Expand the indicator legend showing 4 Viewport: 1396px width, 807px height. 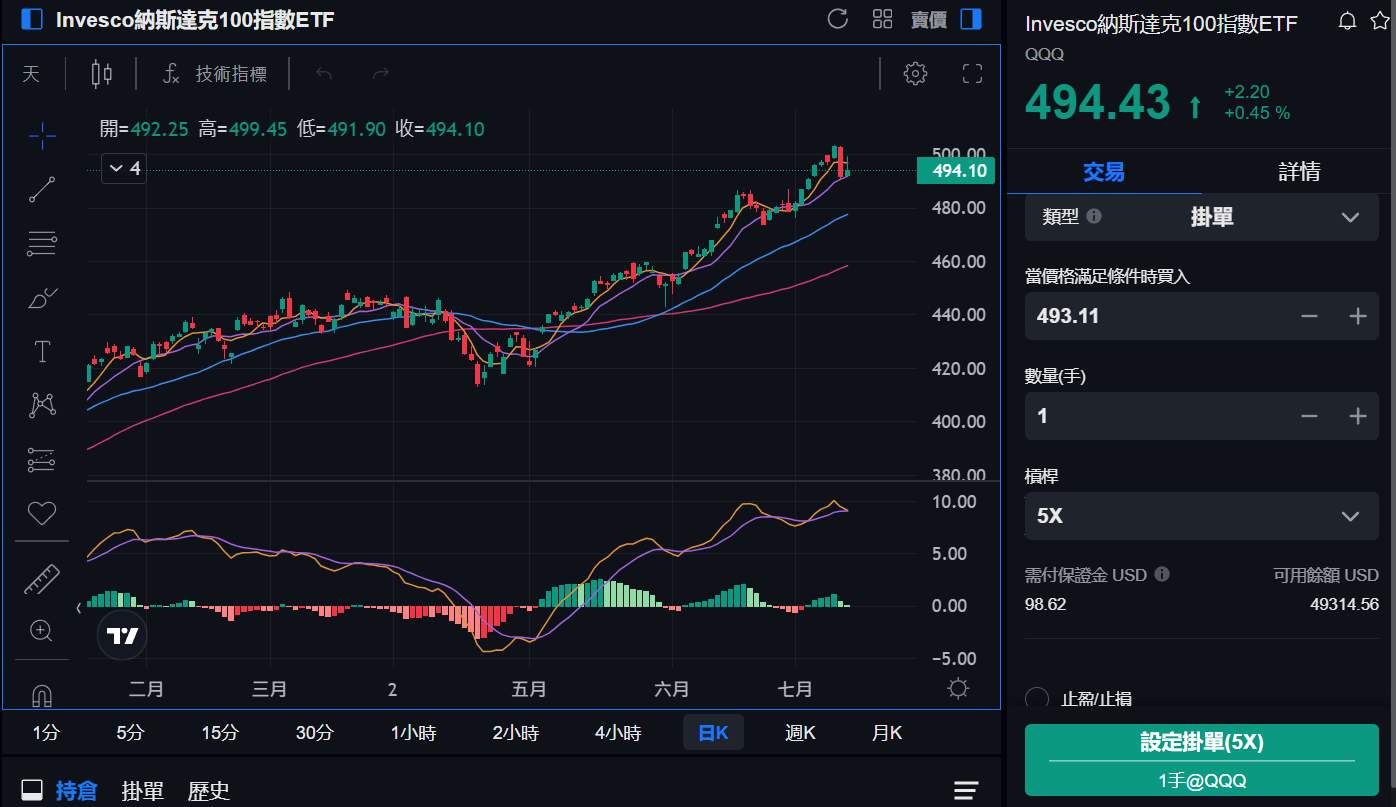click(125, 169)
